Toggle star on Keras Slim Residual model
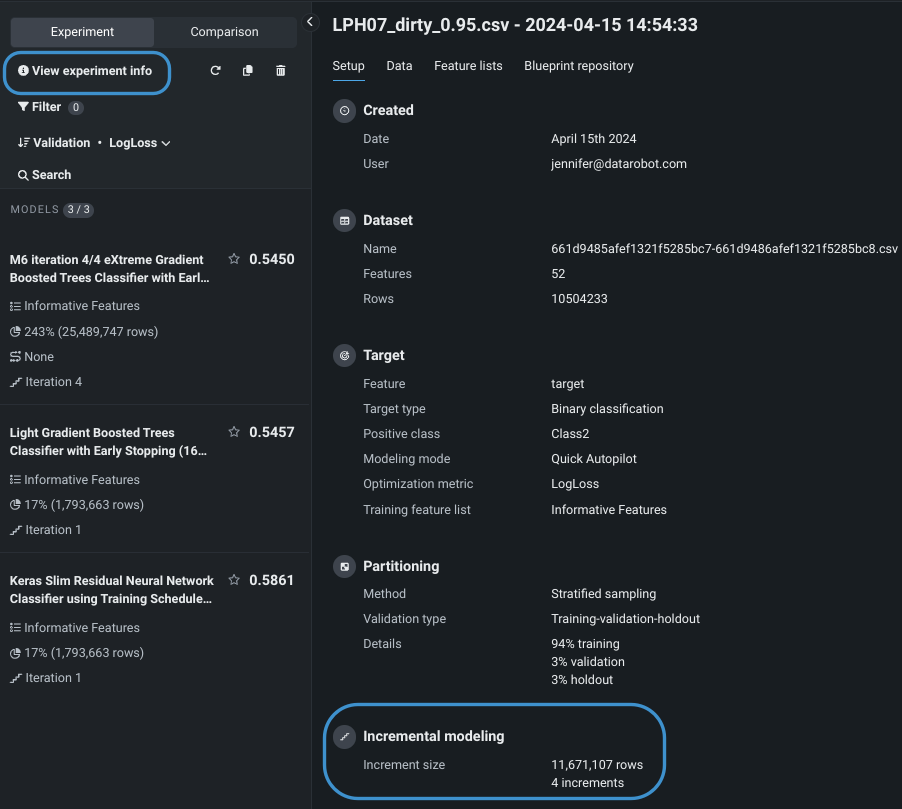This screenshot has width=902, height=809. tap(234, 580)
